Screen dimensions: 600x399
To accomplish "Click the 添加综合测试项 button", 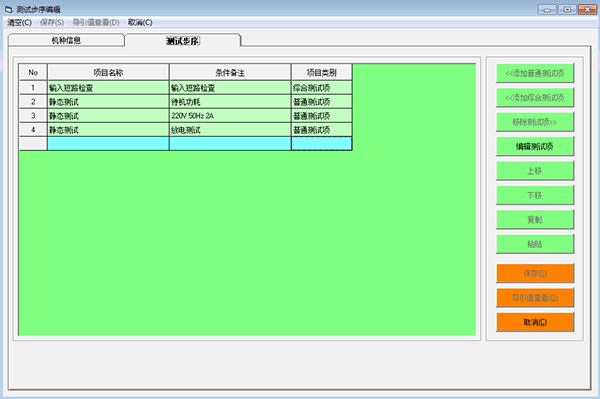I will pyautogui.click(x=535, y=98).
